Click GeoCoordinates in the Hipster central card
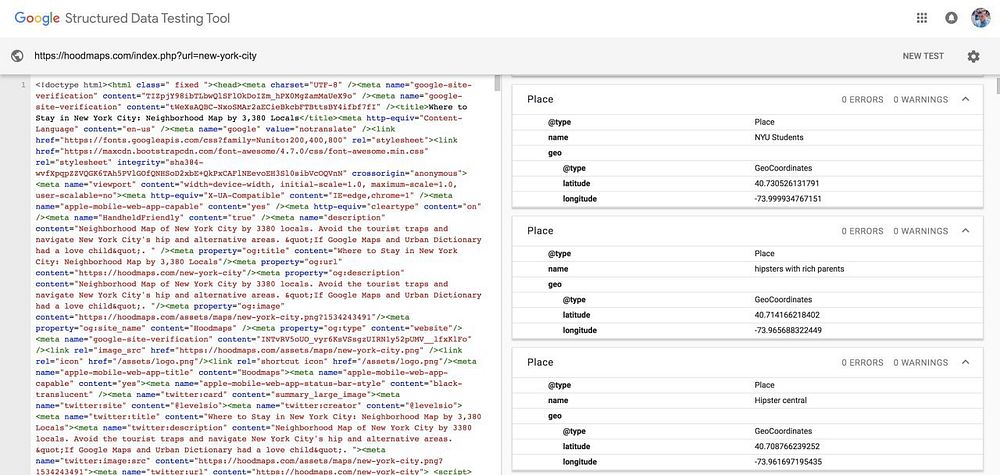Screen dimensions: 1000x475 (783, 431)
